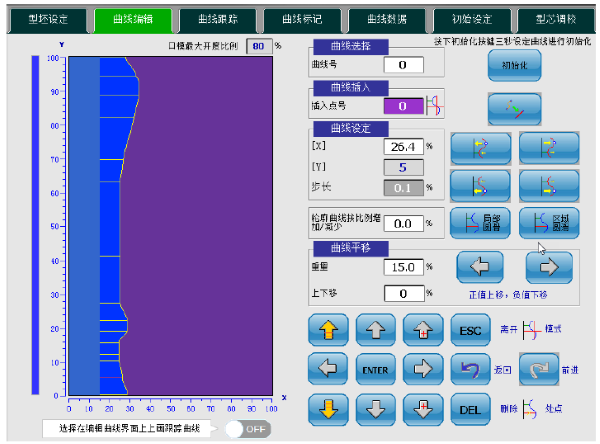Screen dimensions: 600x444
Task: Click the undo (返回) arrow button
Action: [x=468, y=368]
